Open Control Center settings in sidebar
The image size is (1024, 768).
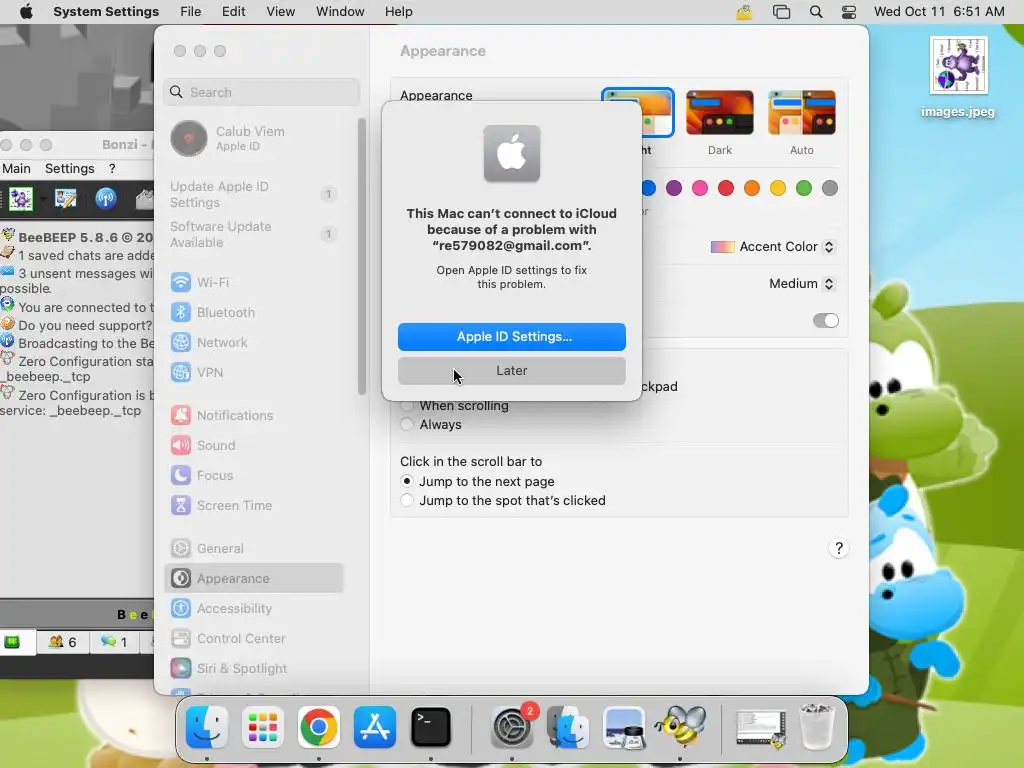[x=253, y=639]
